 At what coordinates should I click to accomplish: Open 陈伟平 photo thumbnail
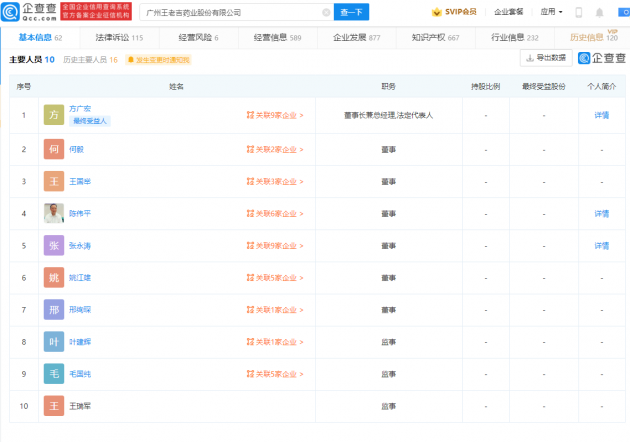click(x=54, y=213)
